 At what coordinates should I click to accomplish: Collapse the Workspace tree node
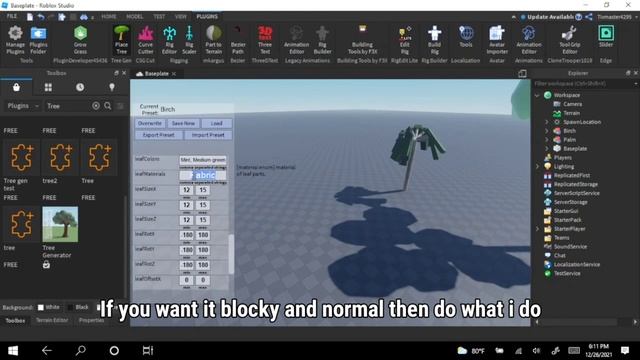coord(537,95)
